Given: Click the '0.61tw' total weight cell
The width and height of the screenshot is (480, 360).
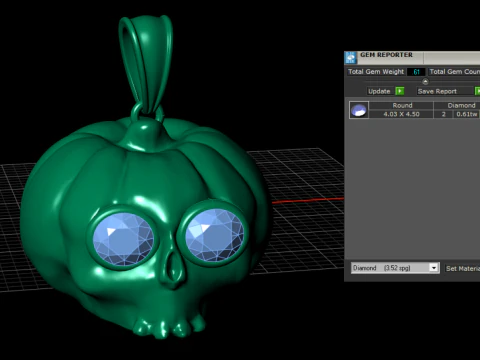Looking at the screenshot, I should pos(466,114).
